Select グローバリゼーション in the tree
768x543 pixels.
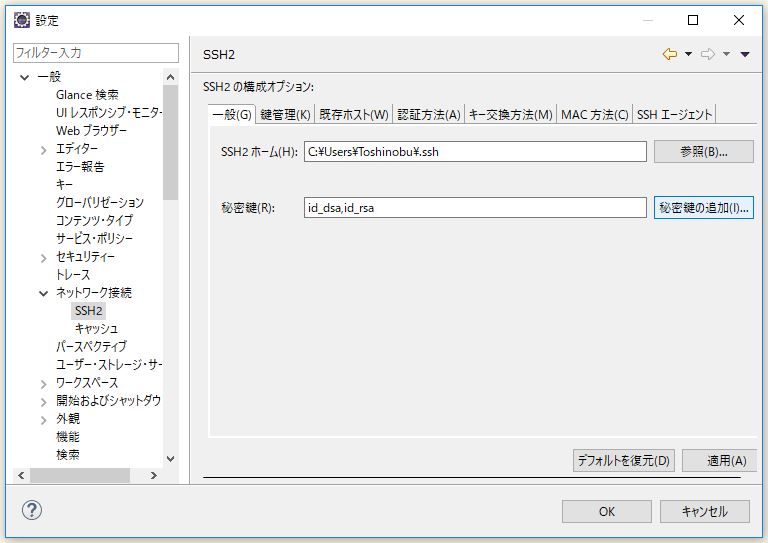[x=100, y=203]
